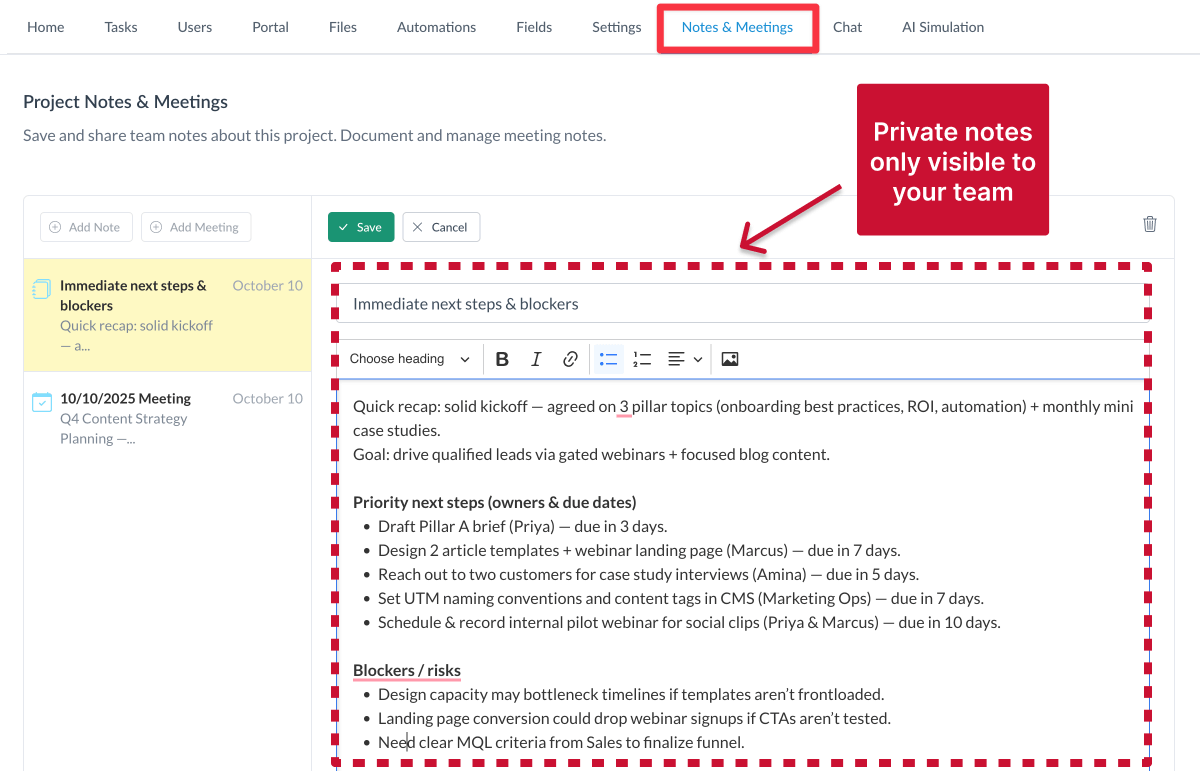Toggle off the bulleted list formatting
1200x771 pixels.
[x=608, y=358]
